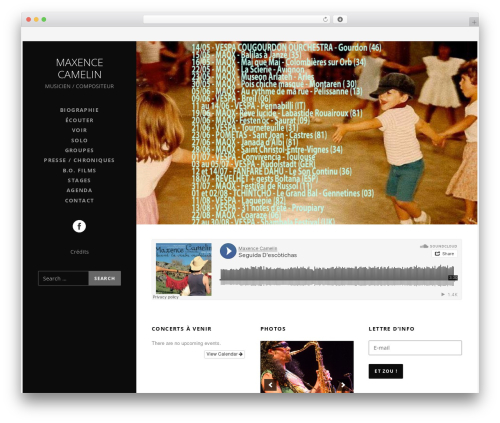
Task: Open a new browser tab
Action: 474,22
